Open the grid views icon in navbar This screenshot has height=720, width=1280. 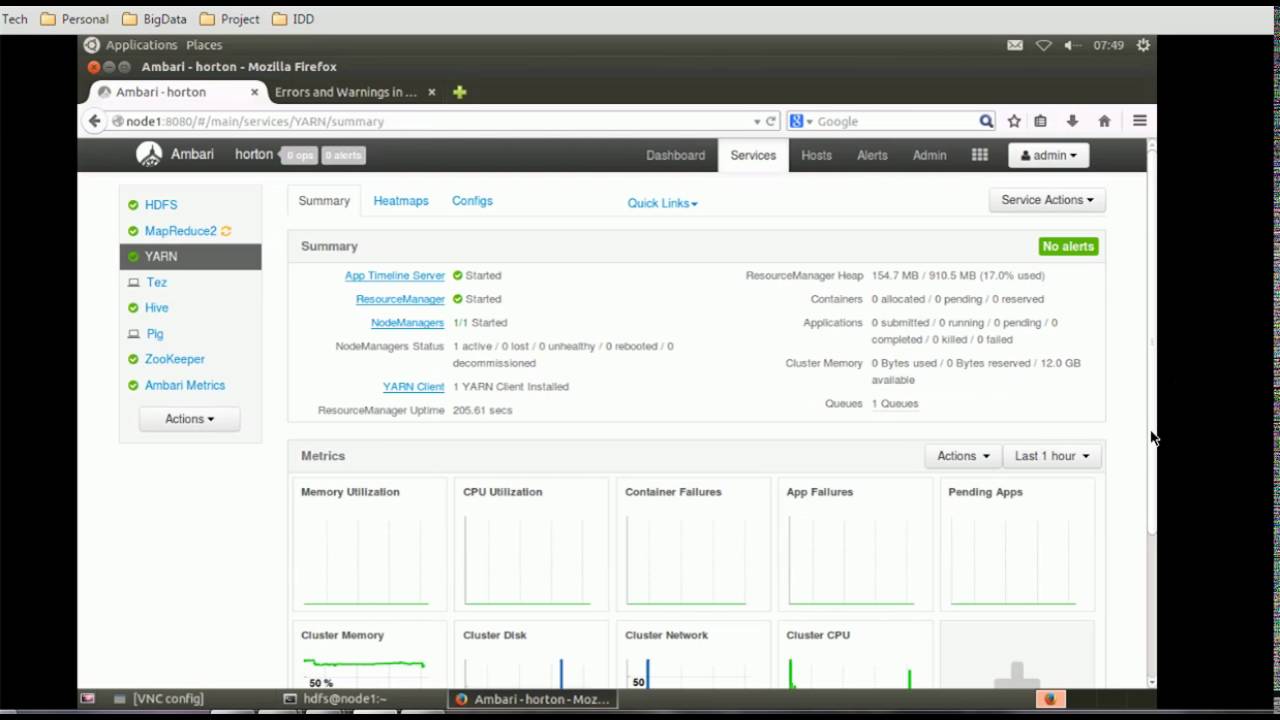coord(980,155)
